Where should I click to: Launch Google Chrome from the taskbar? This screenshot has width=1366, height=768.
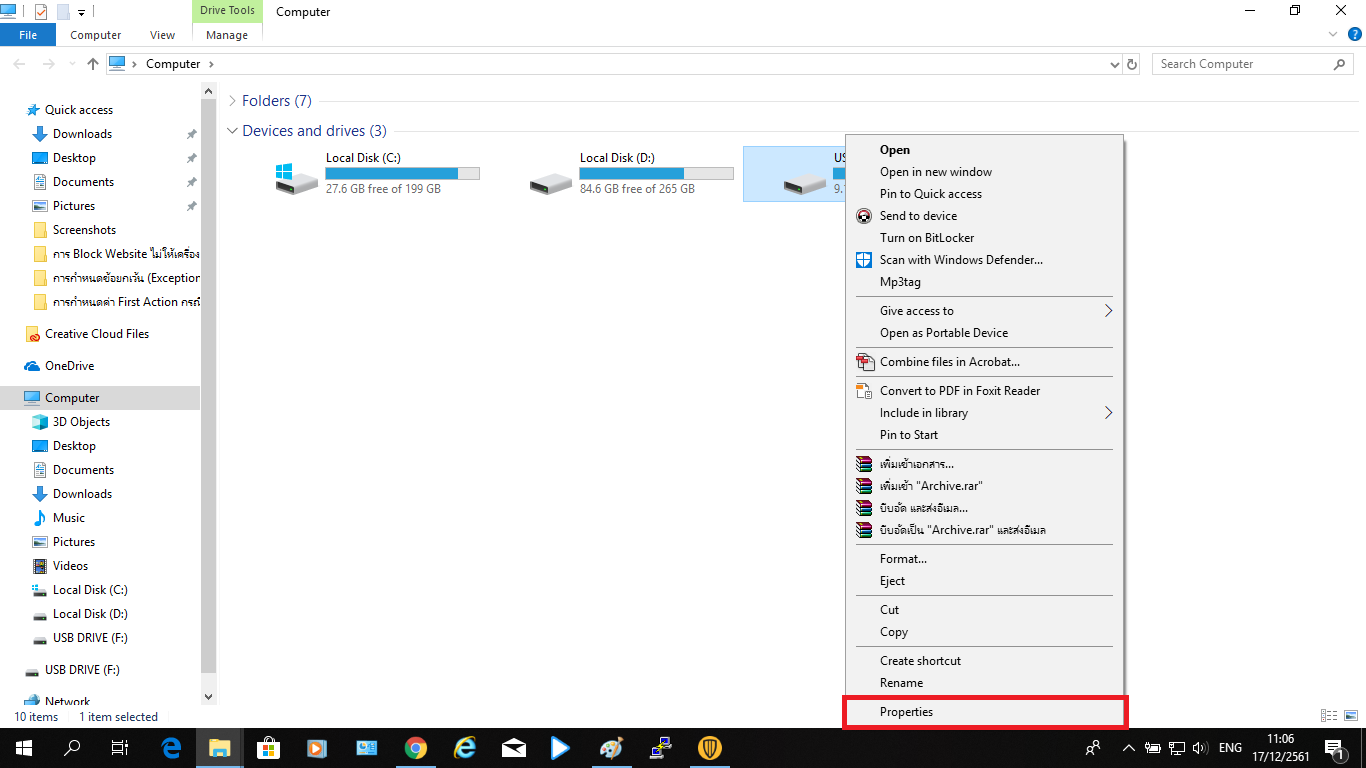click(x=416, y=748)
